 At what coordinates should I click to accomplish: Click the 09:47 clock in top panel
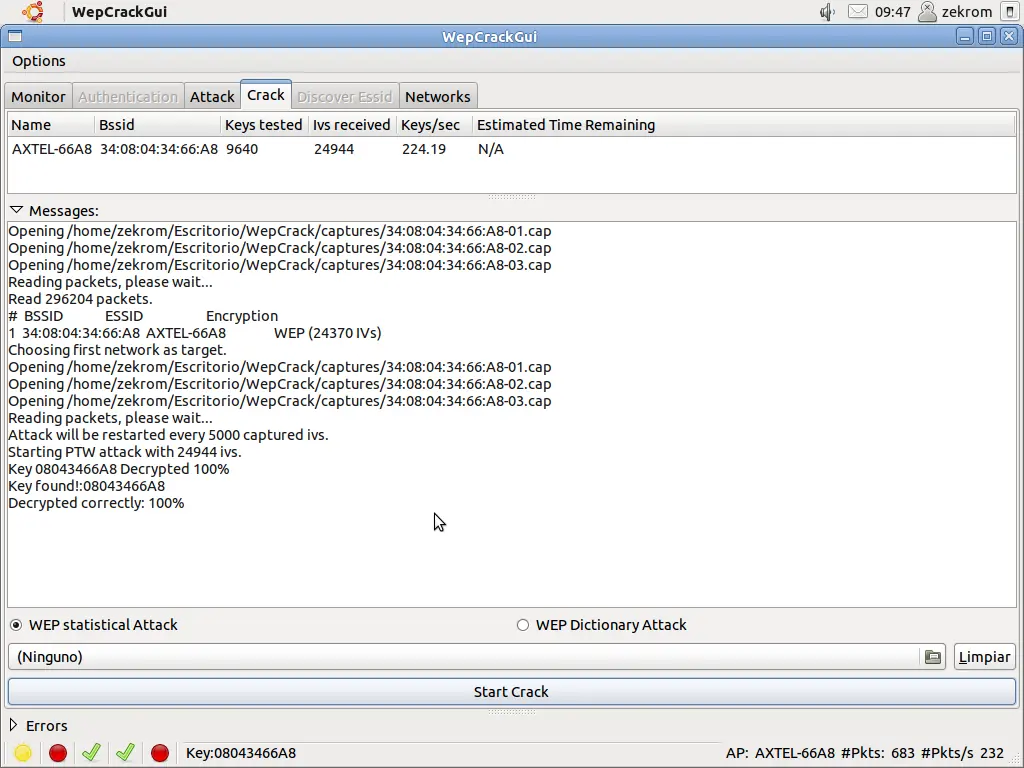click(893, 12)
